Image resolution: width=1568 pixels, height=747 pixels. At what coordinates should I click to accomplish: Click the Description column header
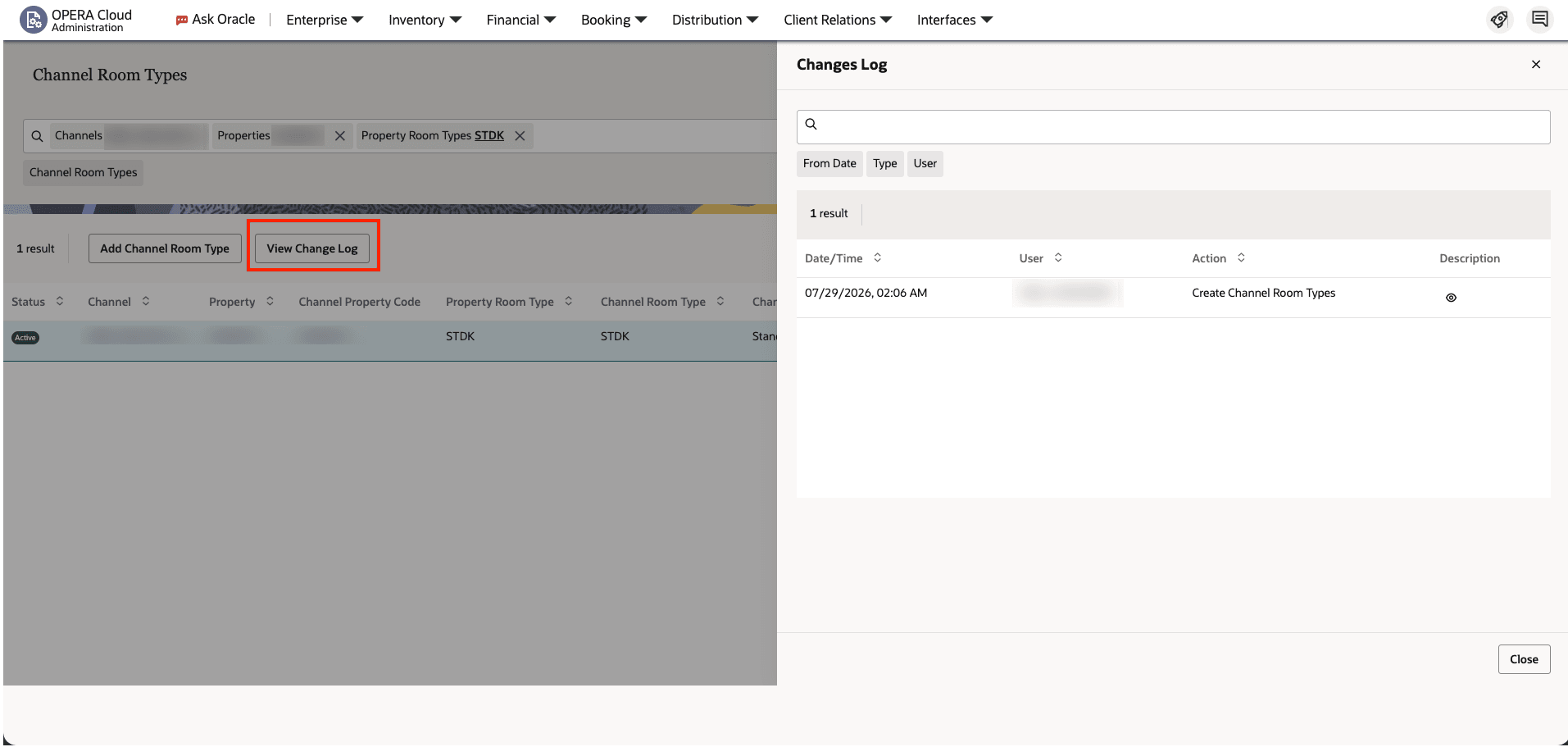1470,258
